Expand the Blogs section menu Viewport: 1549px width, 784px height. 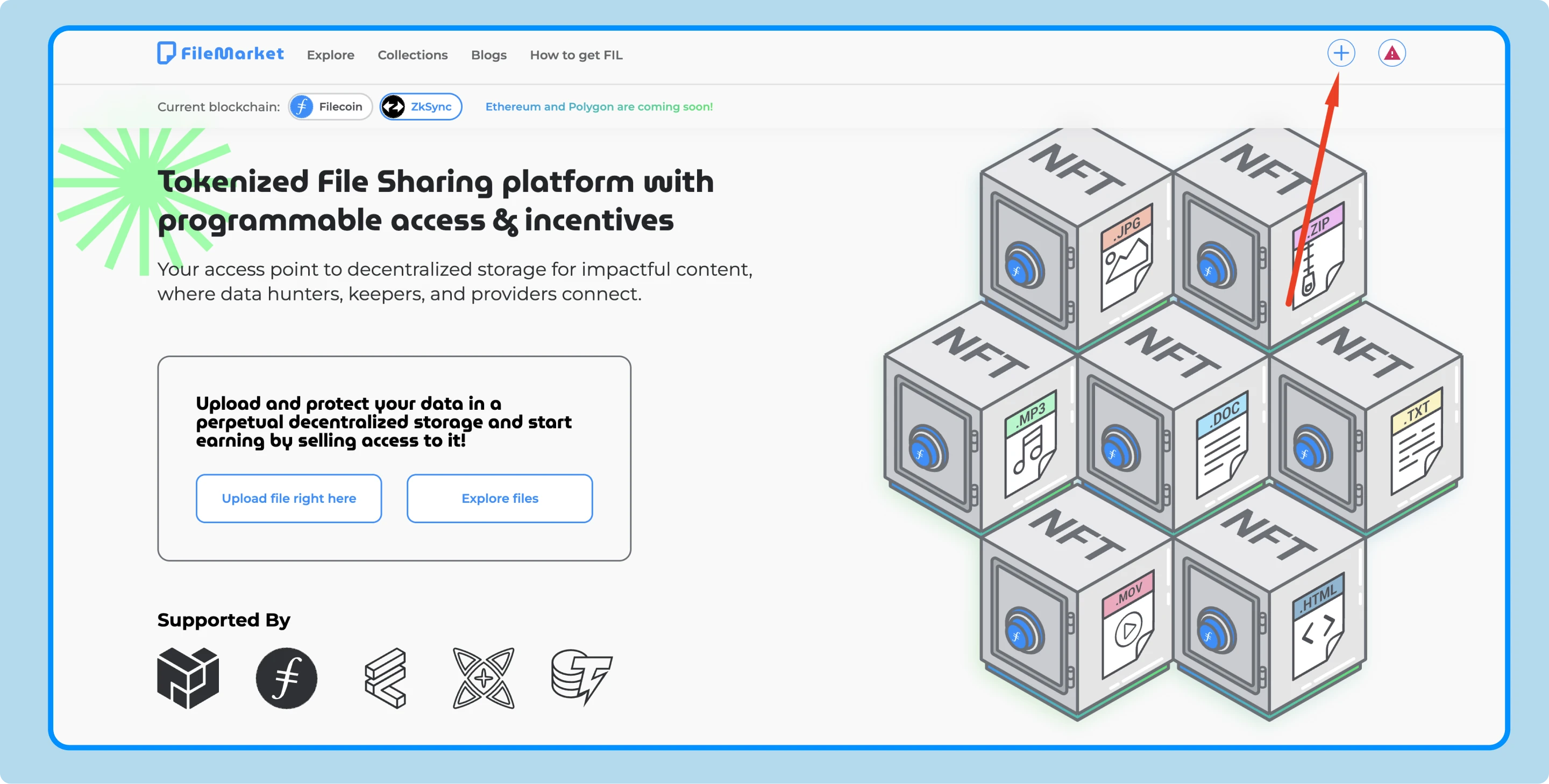(488, 55)
